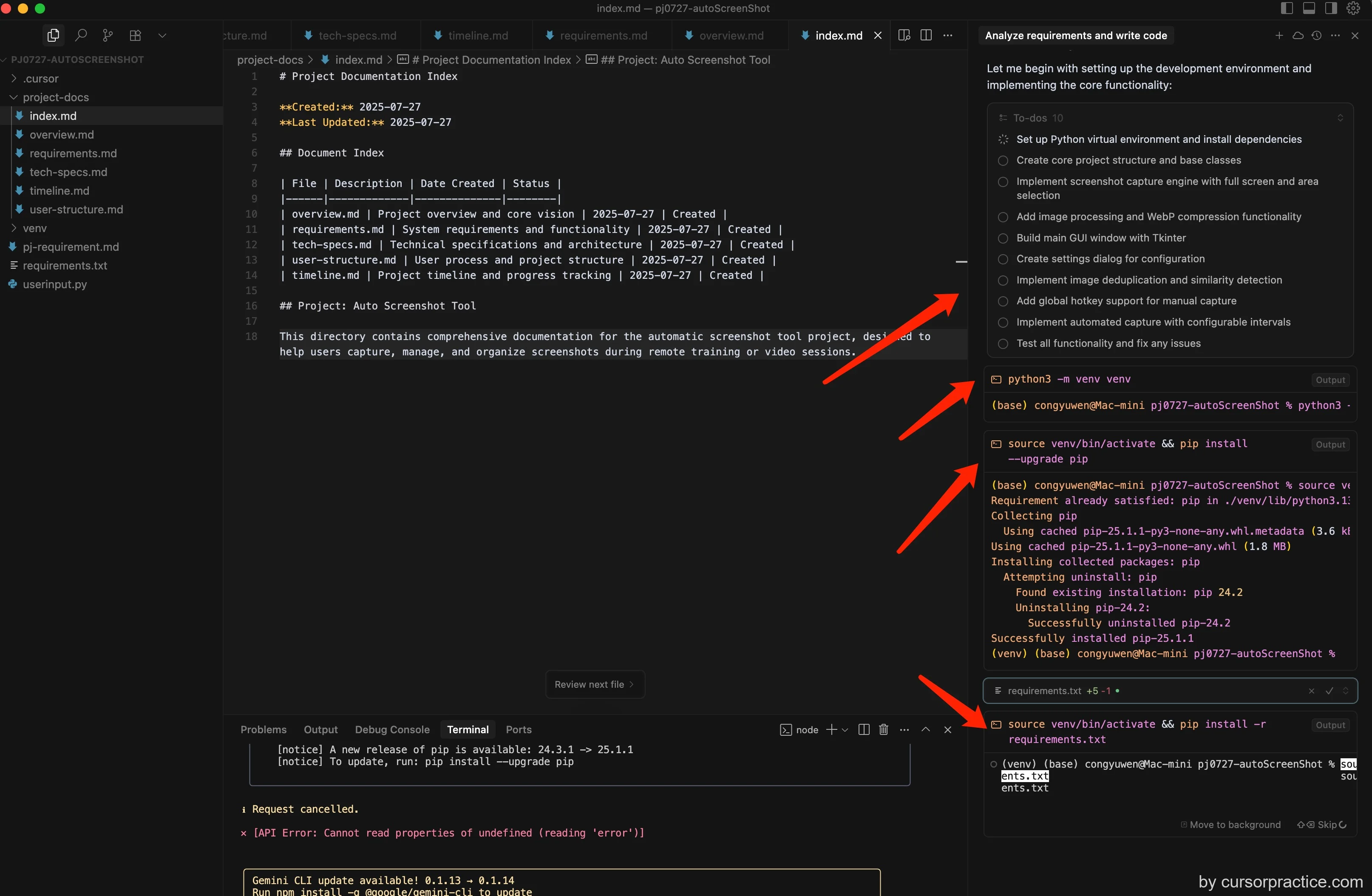Click project-docs breadcrumb segment
The image size is (1372, 896).
pyautogui.click(x=270, y=60)
